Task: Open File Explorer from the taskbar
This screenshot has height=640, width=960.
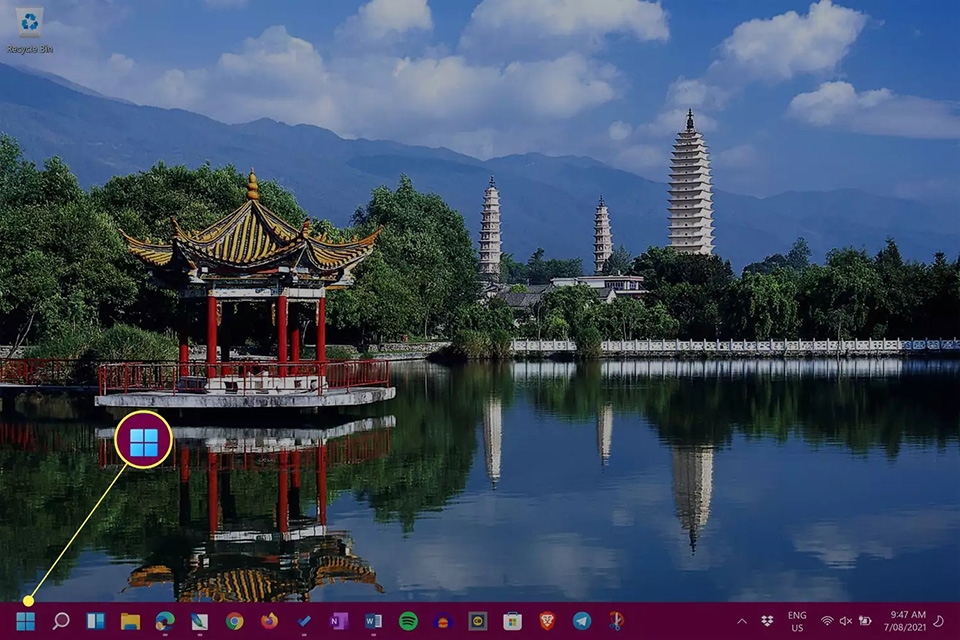Action: 128,622
